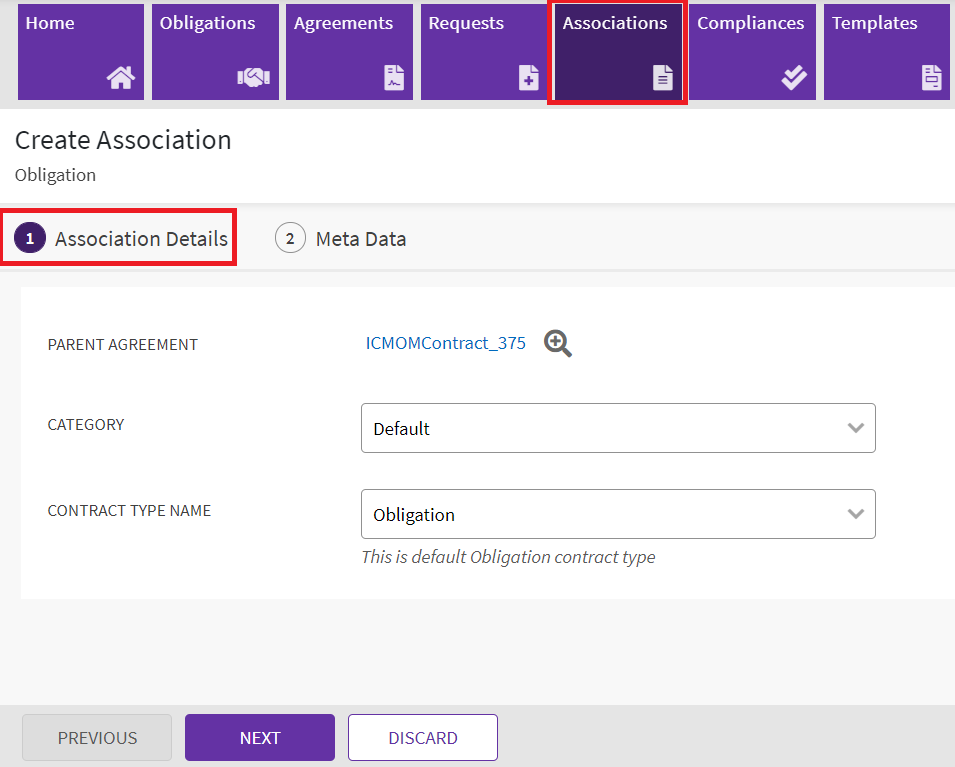Viewport: 955px width, 767px height.
Task: Click the house icon on Home tile
Action: tap(120, 78)
